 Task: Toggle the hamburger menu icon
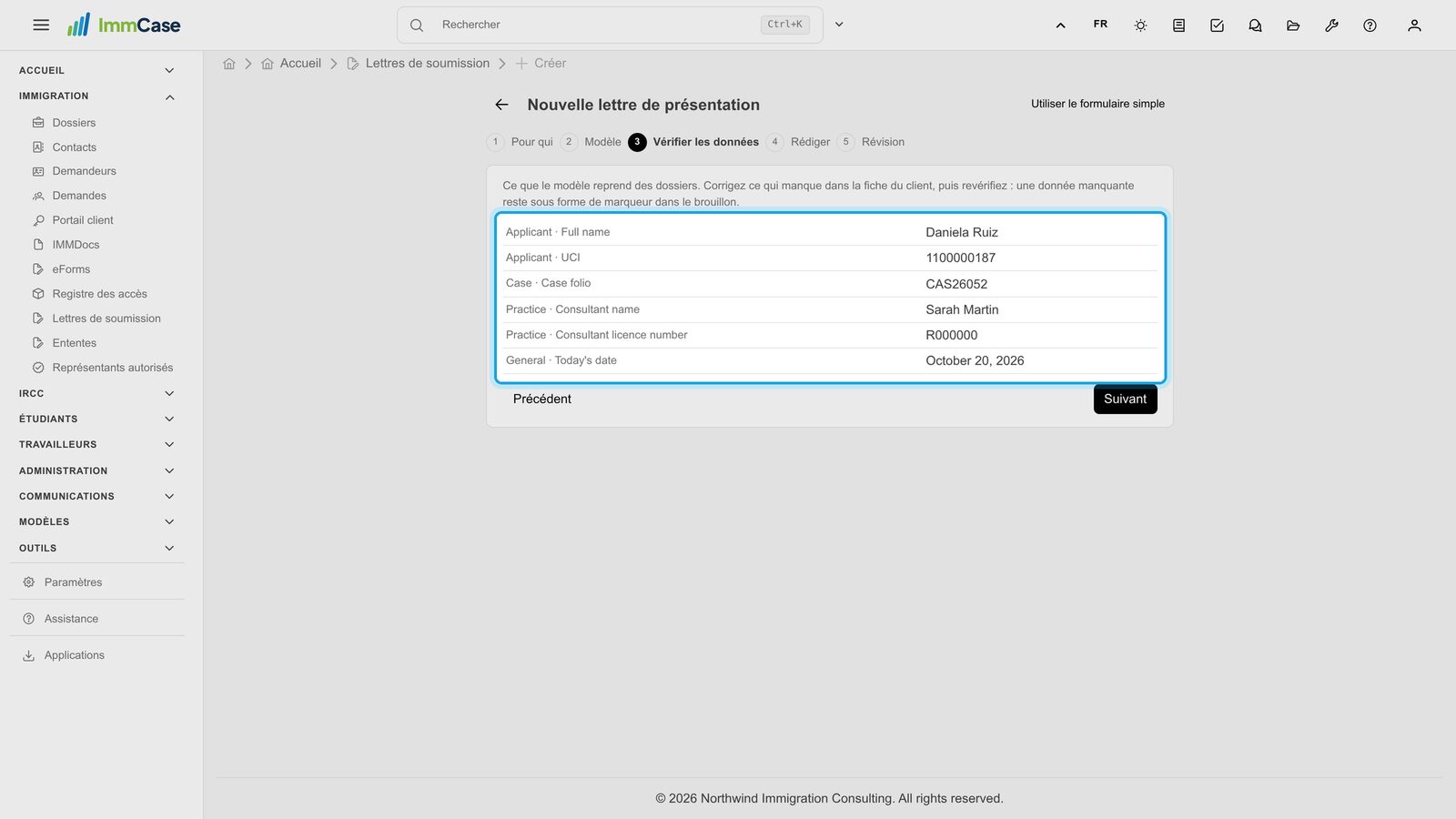pyautogui.click(x=41, y=25)
